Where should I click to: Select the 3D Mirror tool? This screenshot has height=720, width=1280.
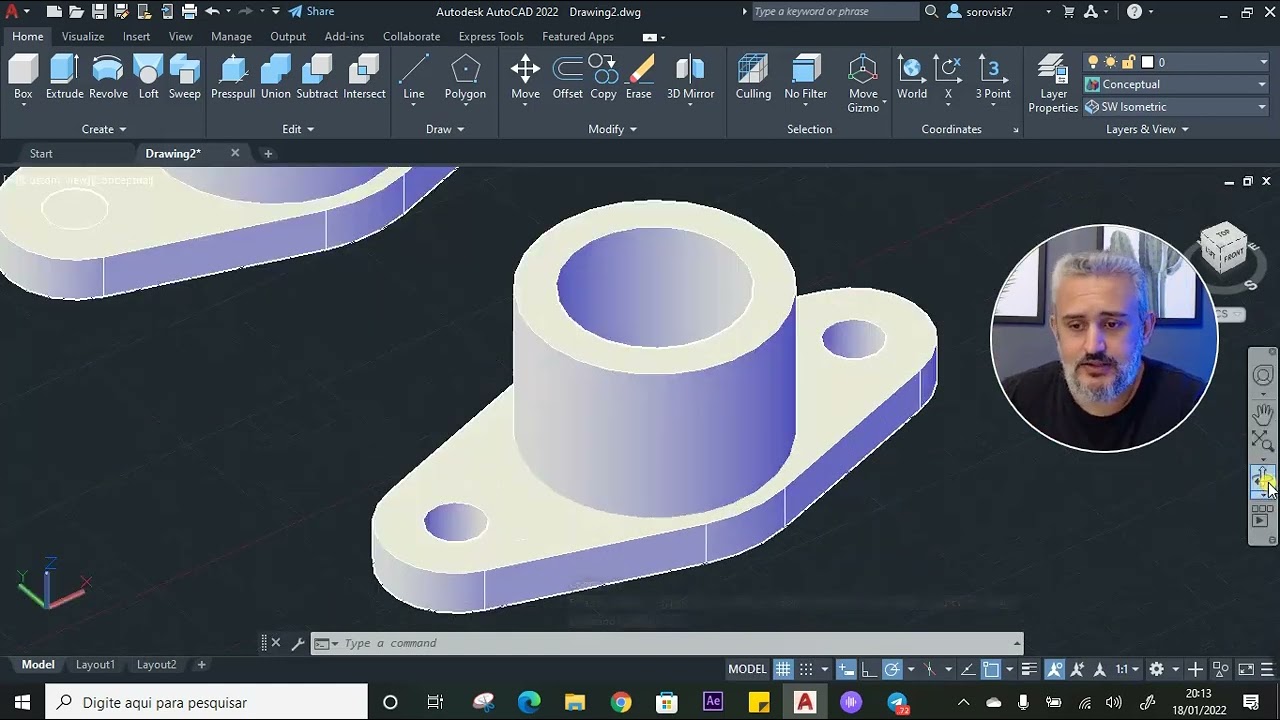point(690,78)
